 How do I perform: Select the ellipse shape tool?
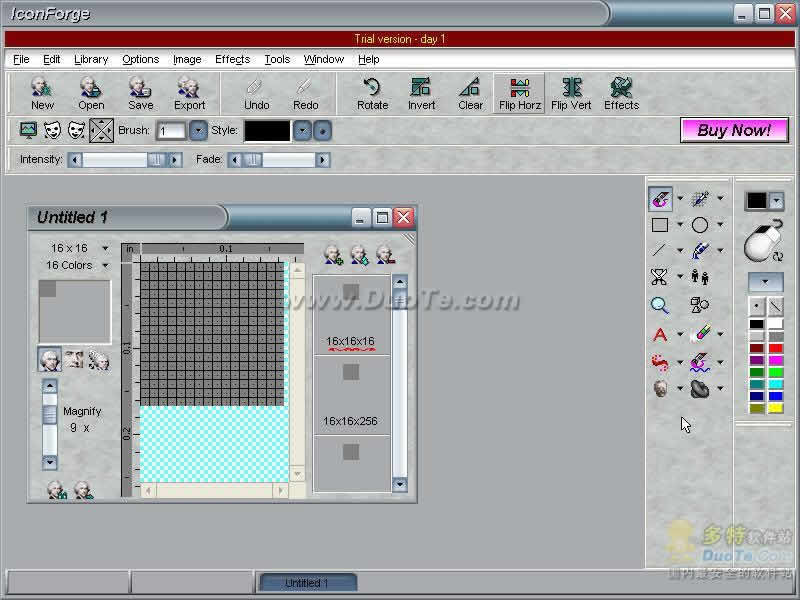pyautogui.click(x=700, y=225)
